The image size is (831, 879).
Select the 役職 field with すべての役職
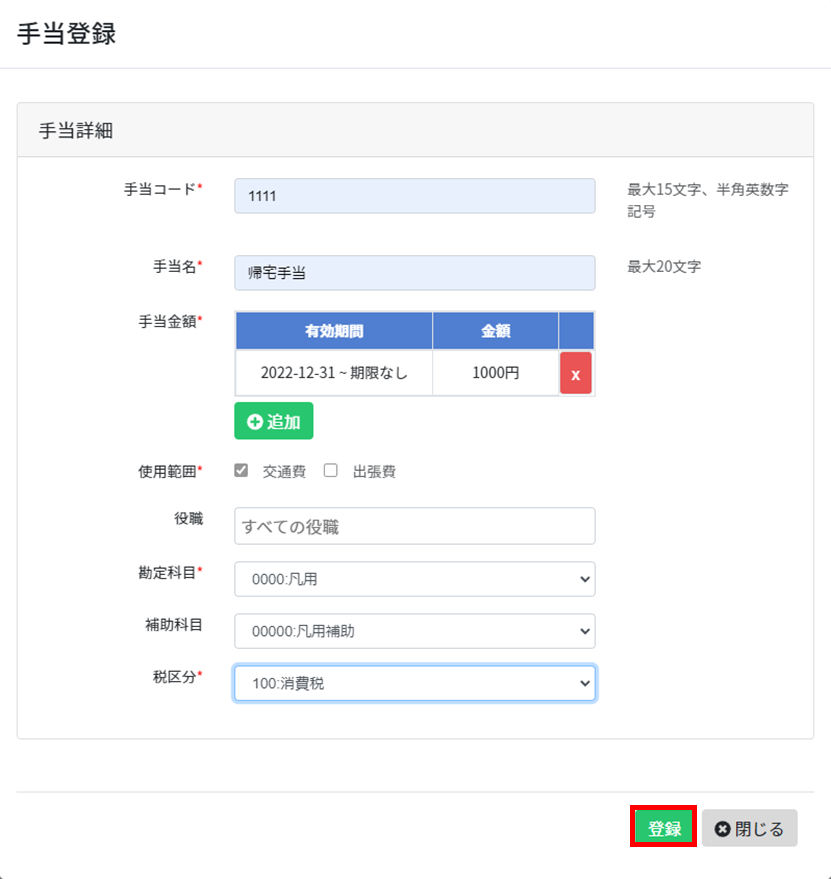pyautogui.click(x=414, y=526)
